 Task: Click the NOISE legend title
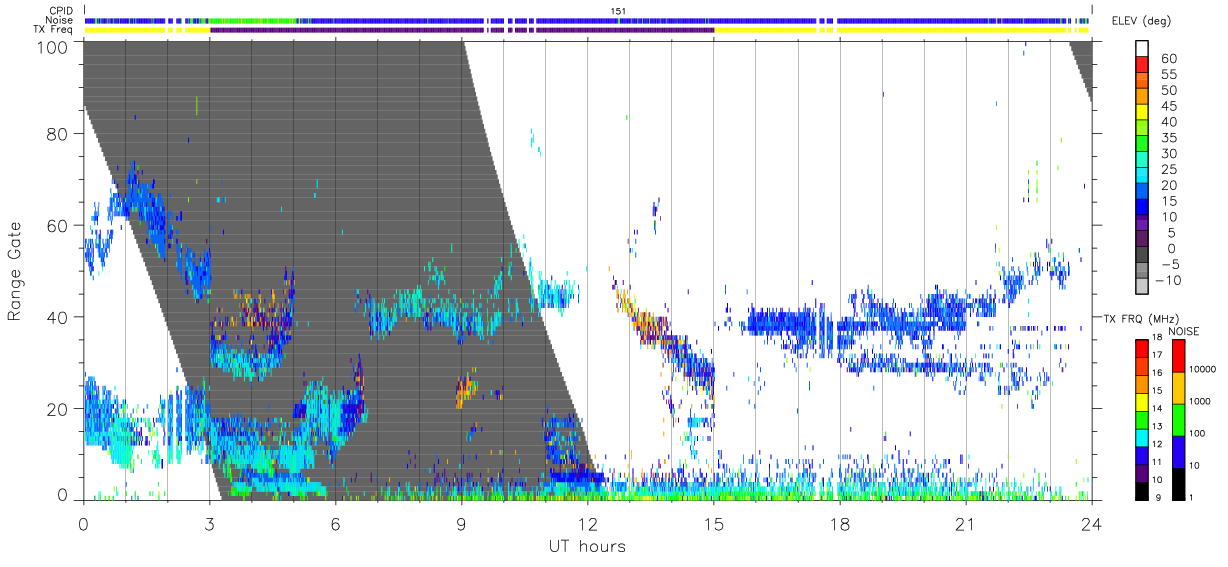coord(1184,331)
